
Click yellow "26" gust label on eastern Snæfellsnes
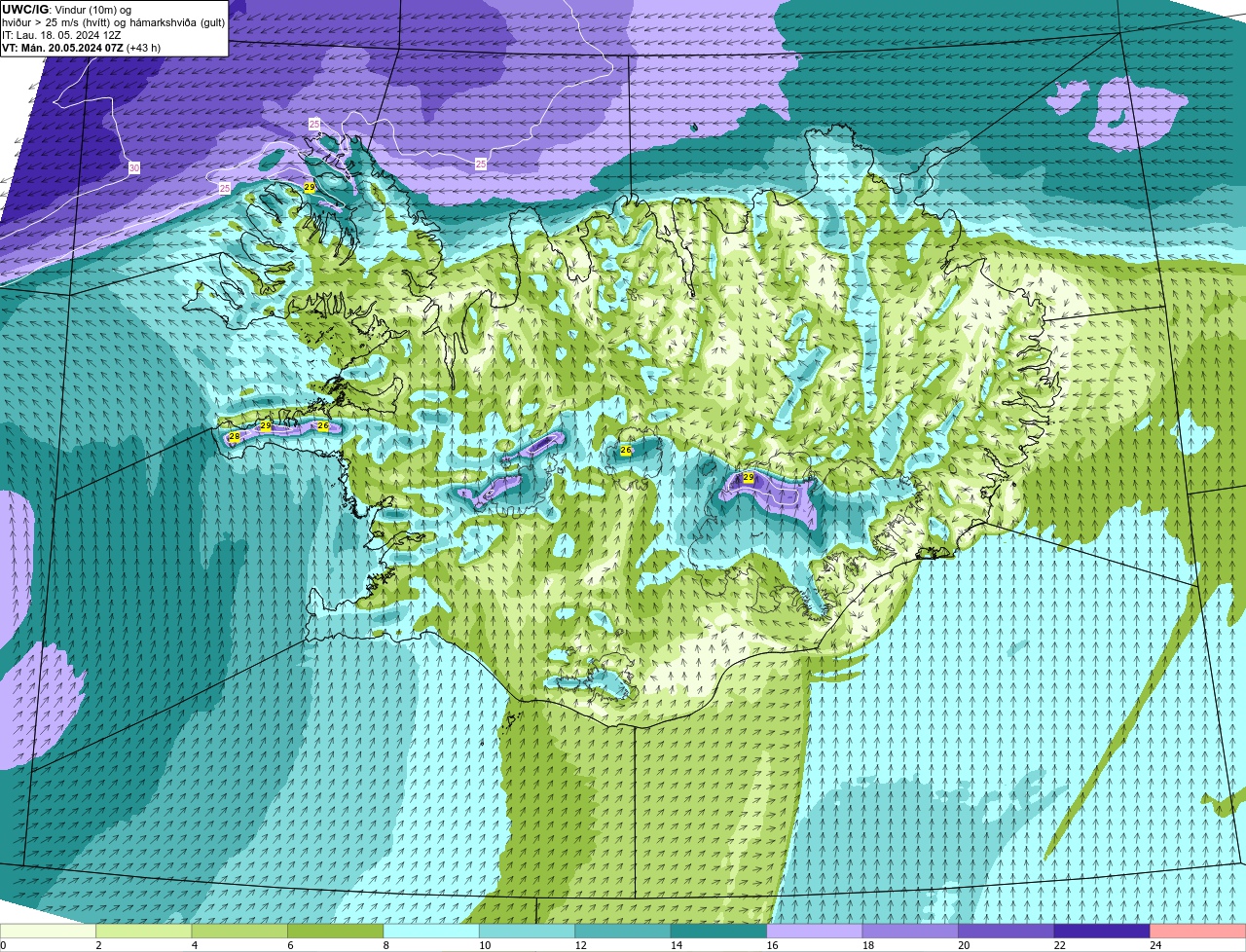pos(323,426)
